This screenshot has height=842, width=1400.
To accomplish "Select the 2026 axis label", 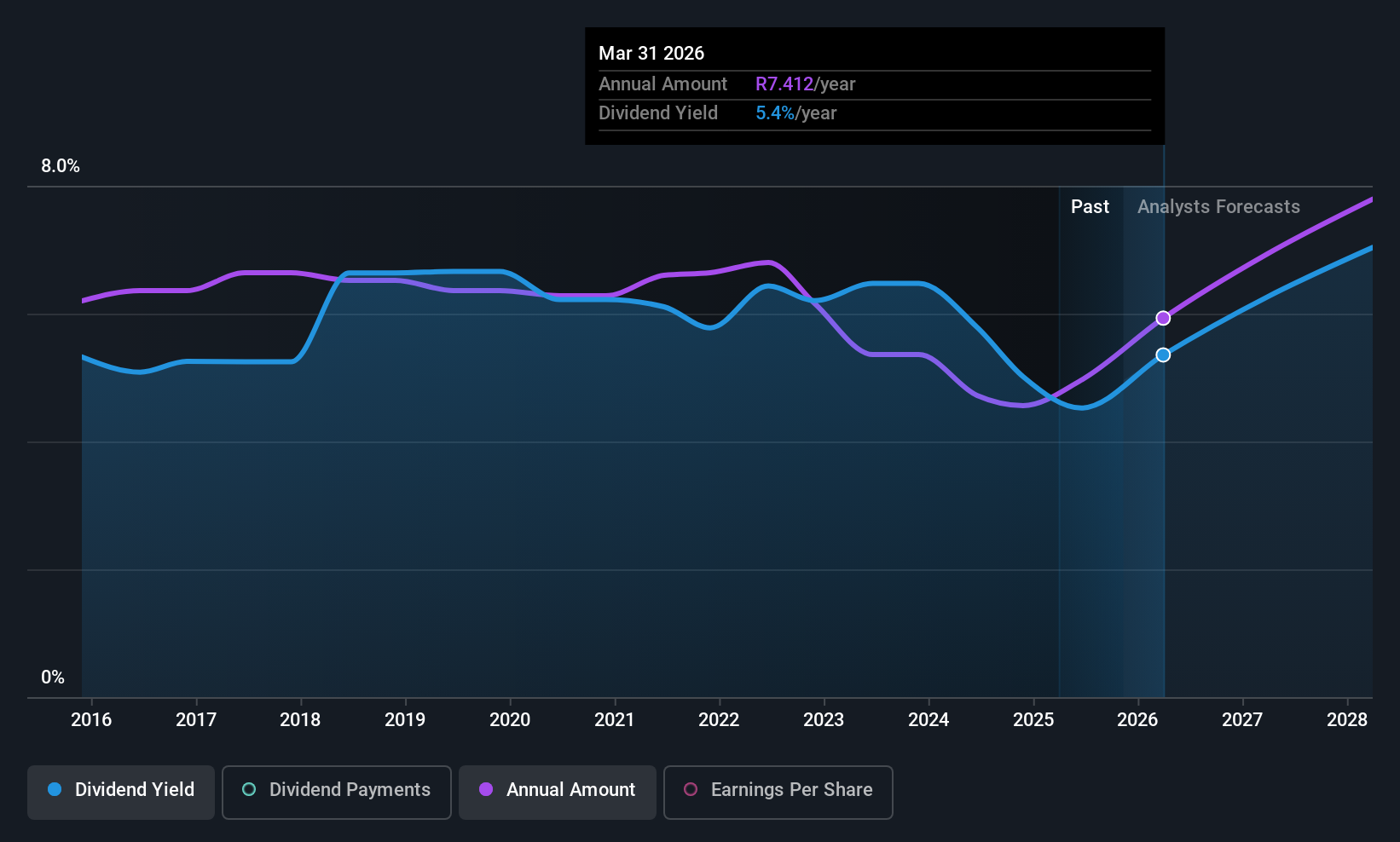I will pos(1137,720).
